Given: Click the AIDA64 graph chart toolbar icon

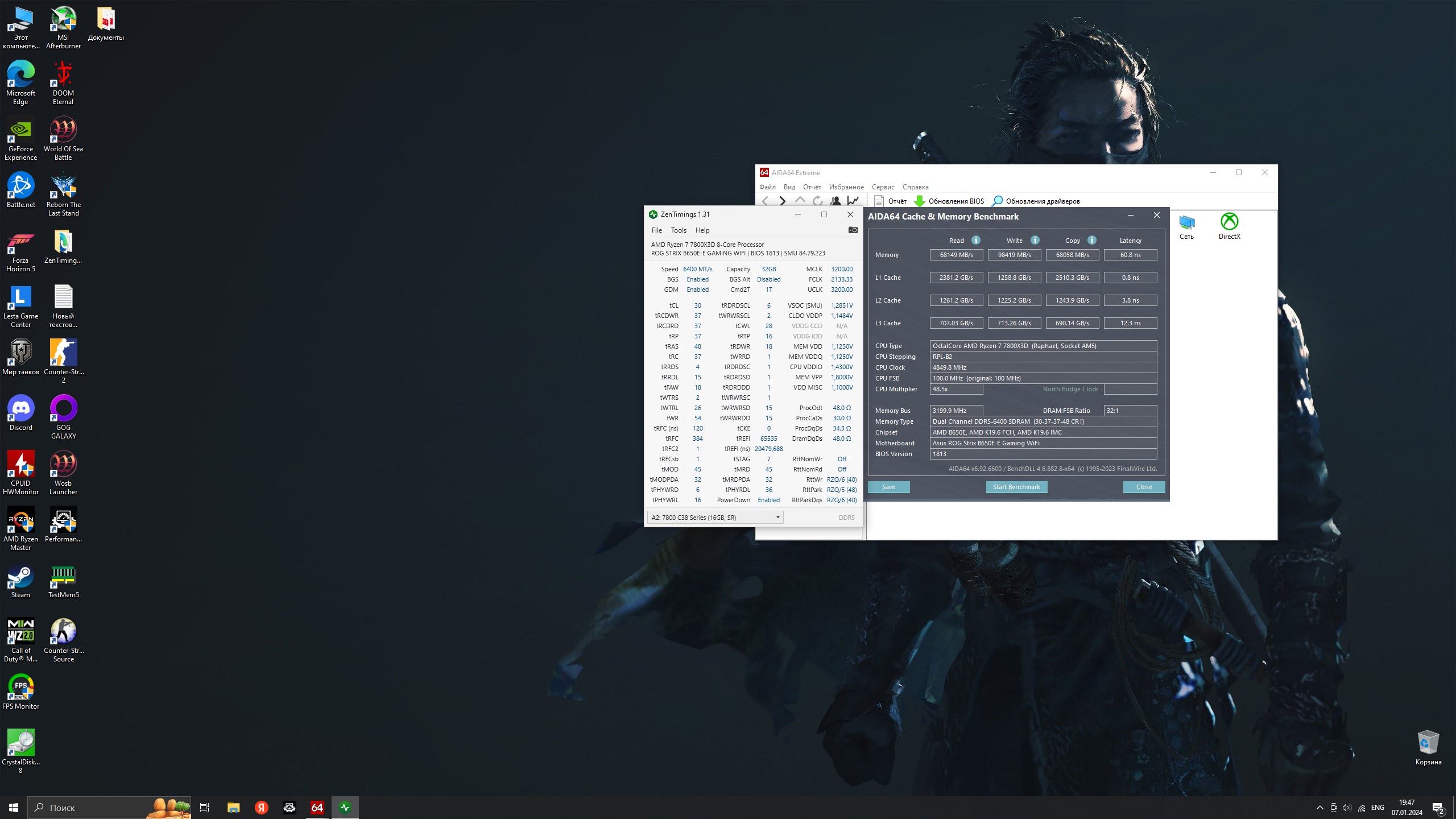Looking at the screenshot, I should tap(853, 201).
